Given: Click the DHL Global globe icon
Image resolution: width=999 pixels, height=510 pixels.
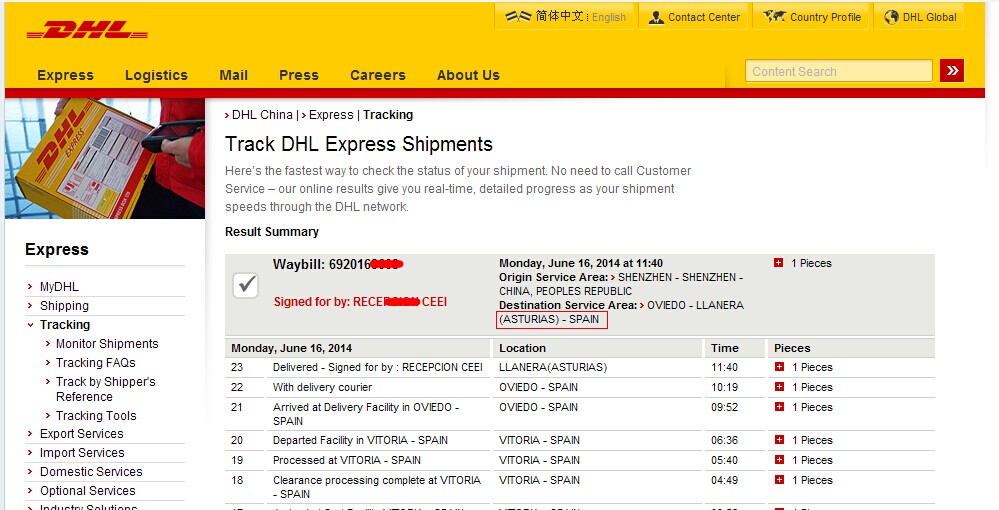Looking at the screenshot, I should [x=891, y=17].
